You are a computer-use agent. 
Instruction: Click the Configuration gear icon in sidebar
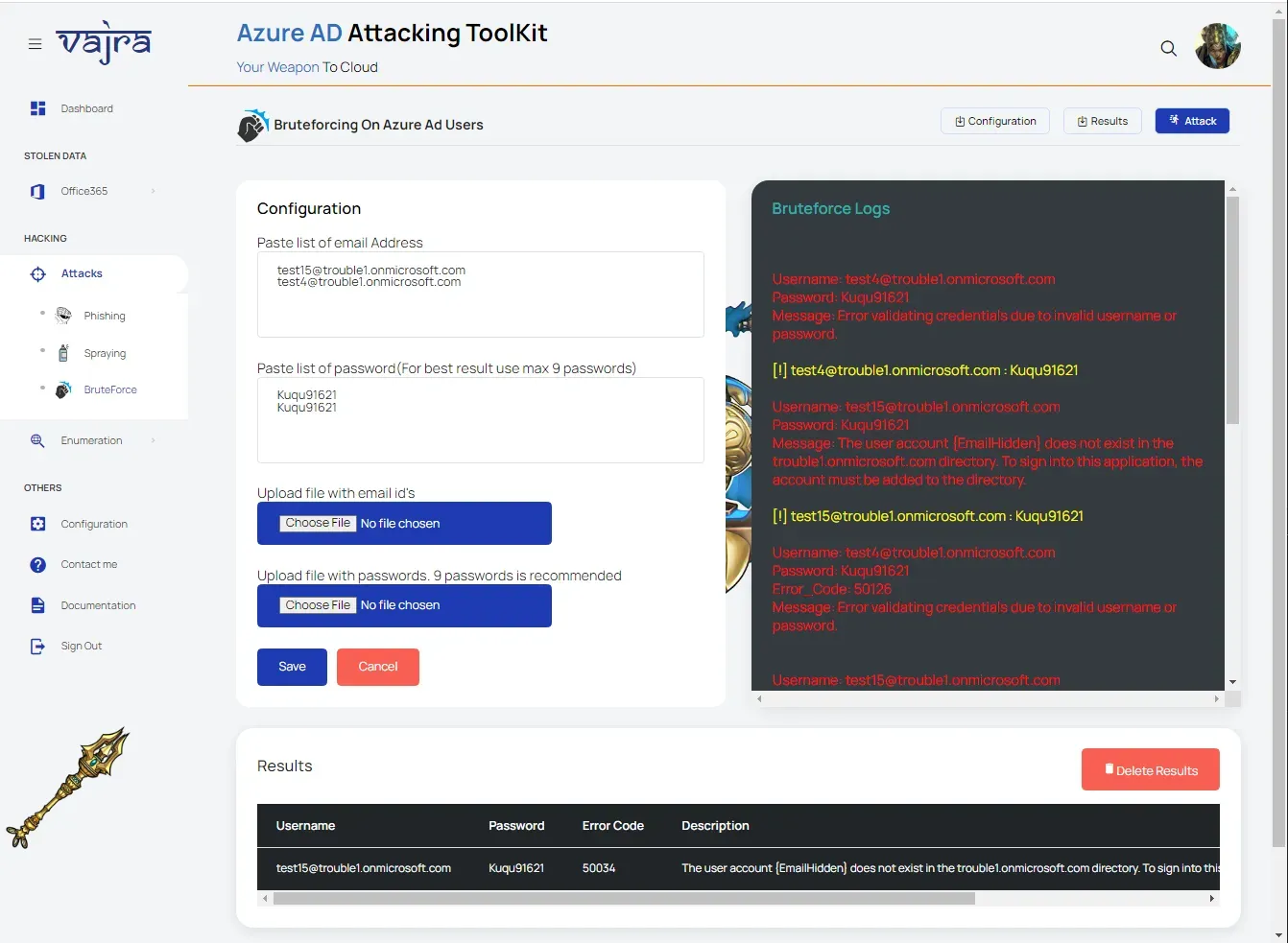(x=37, y=524)
